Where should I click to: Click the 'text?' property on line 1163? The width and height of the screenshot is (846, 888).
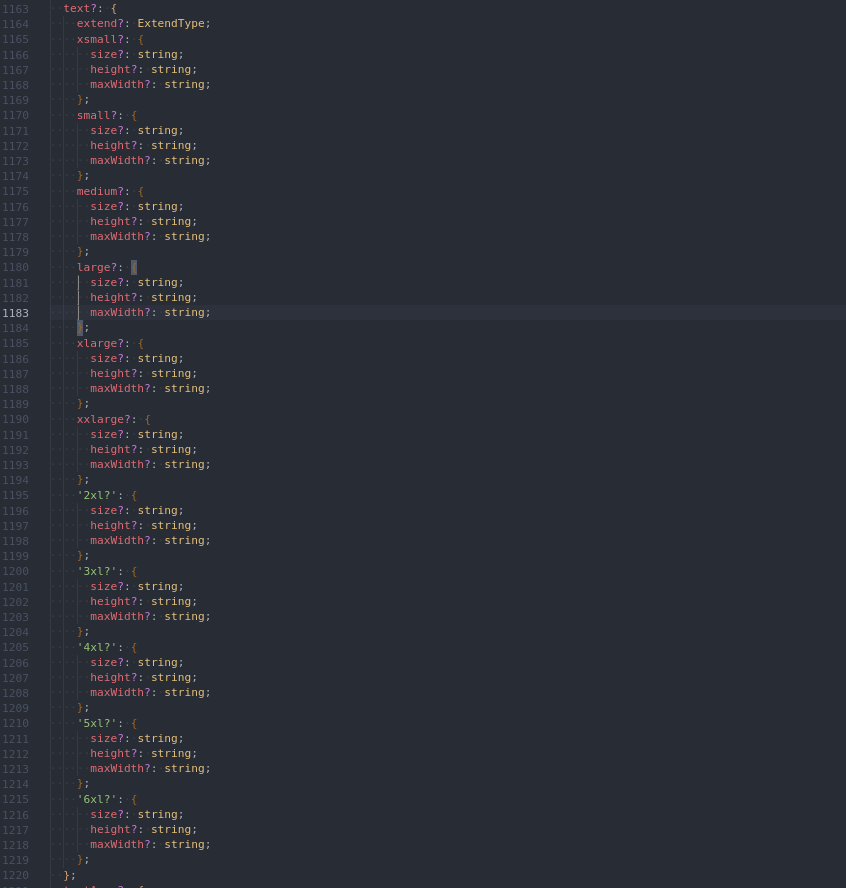(80, 8)
